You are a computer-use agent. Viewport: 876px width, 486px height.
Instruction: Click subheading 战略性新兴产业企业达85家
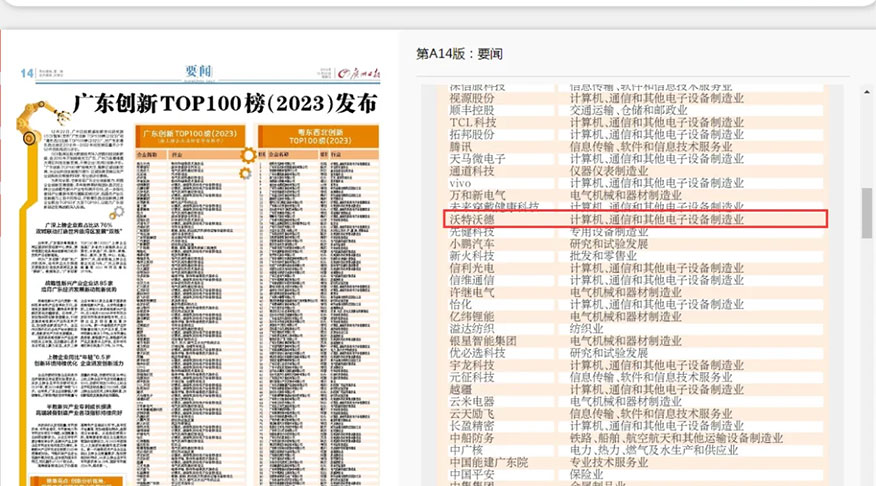(x=79, y=283)
